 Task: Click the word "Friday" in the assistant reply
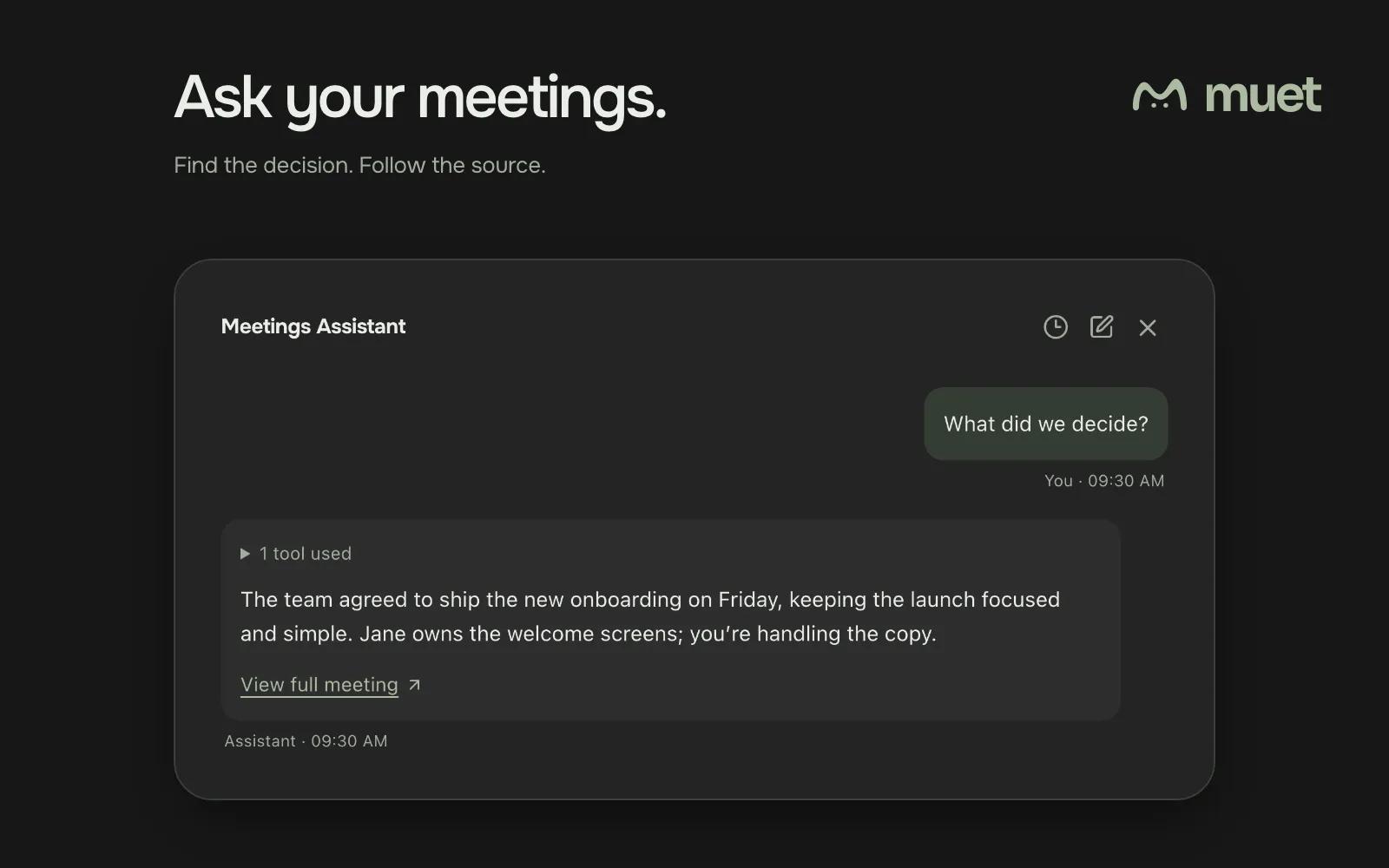pos(750,600)
